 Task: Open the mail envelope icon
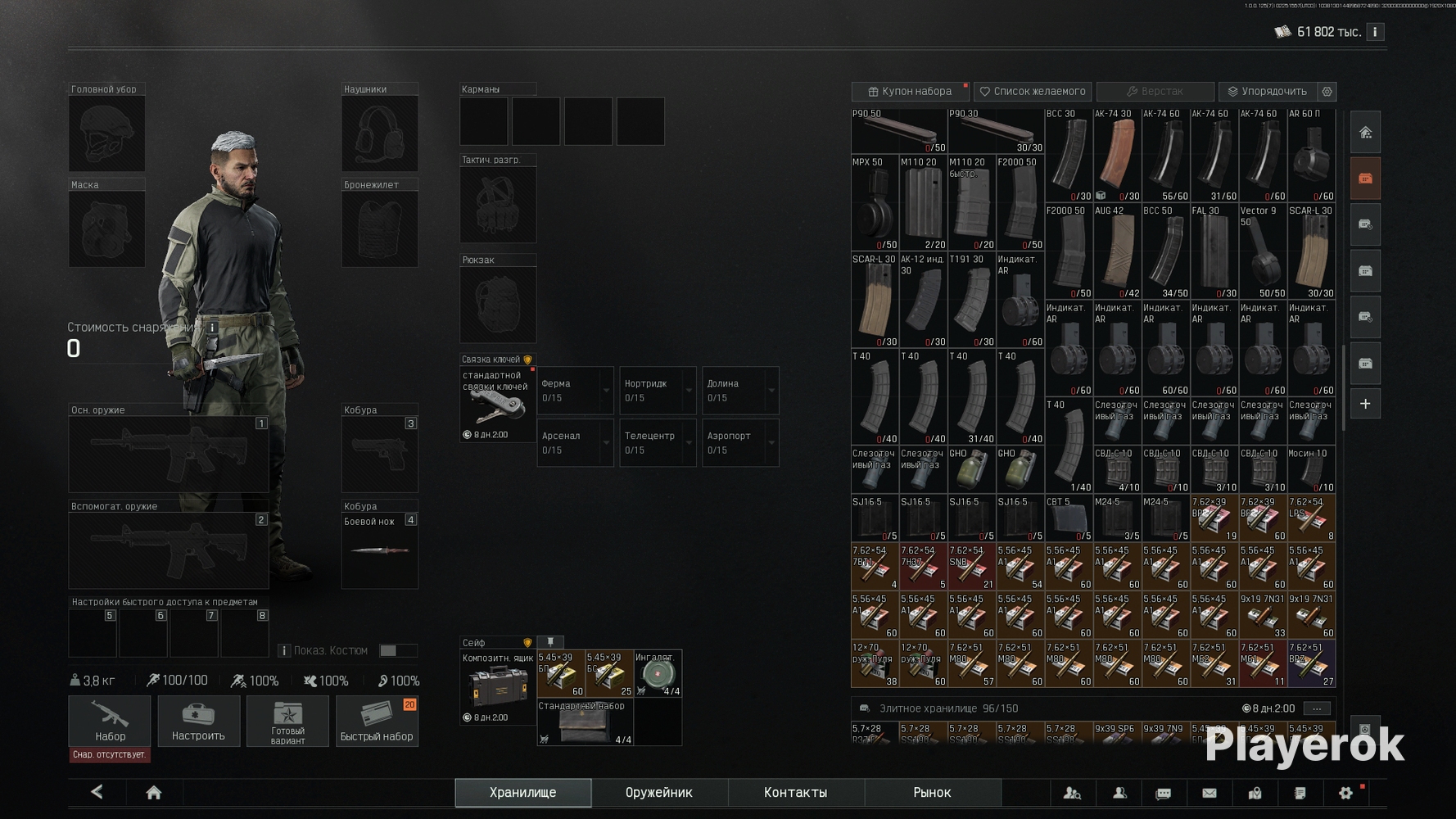1210,793
